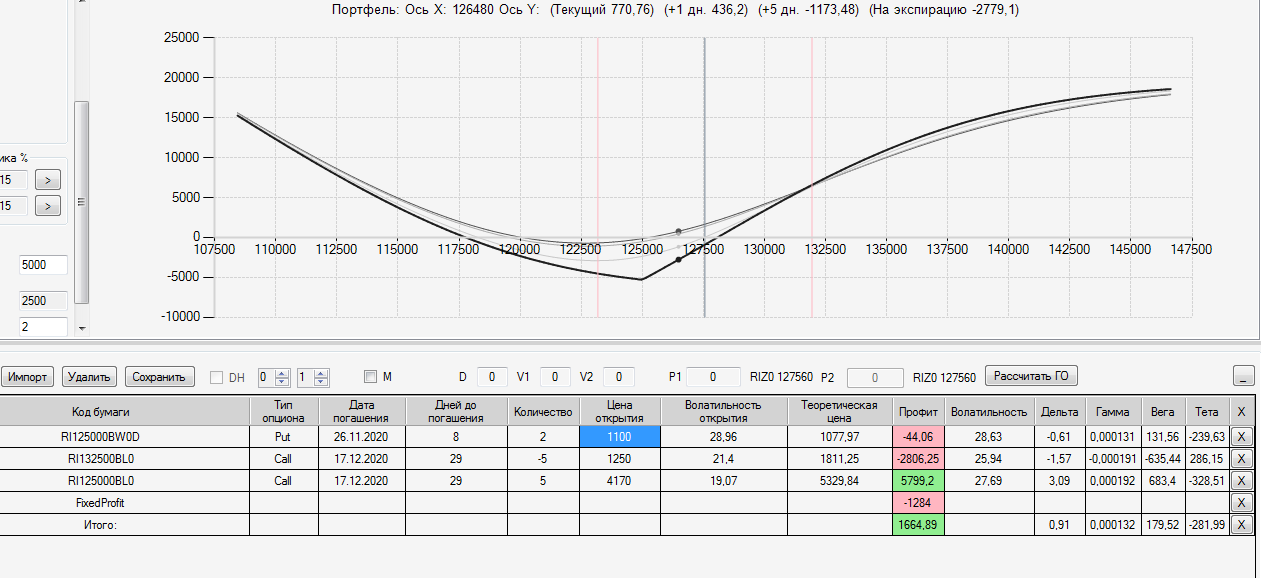Click the lower right-arrow button in left panel
The image size is (1261, 578).
[48, 206]
